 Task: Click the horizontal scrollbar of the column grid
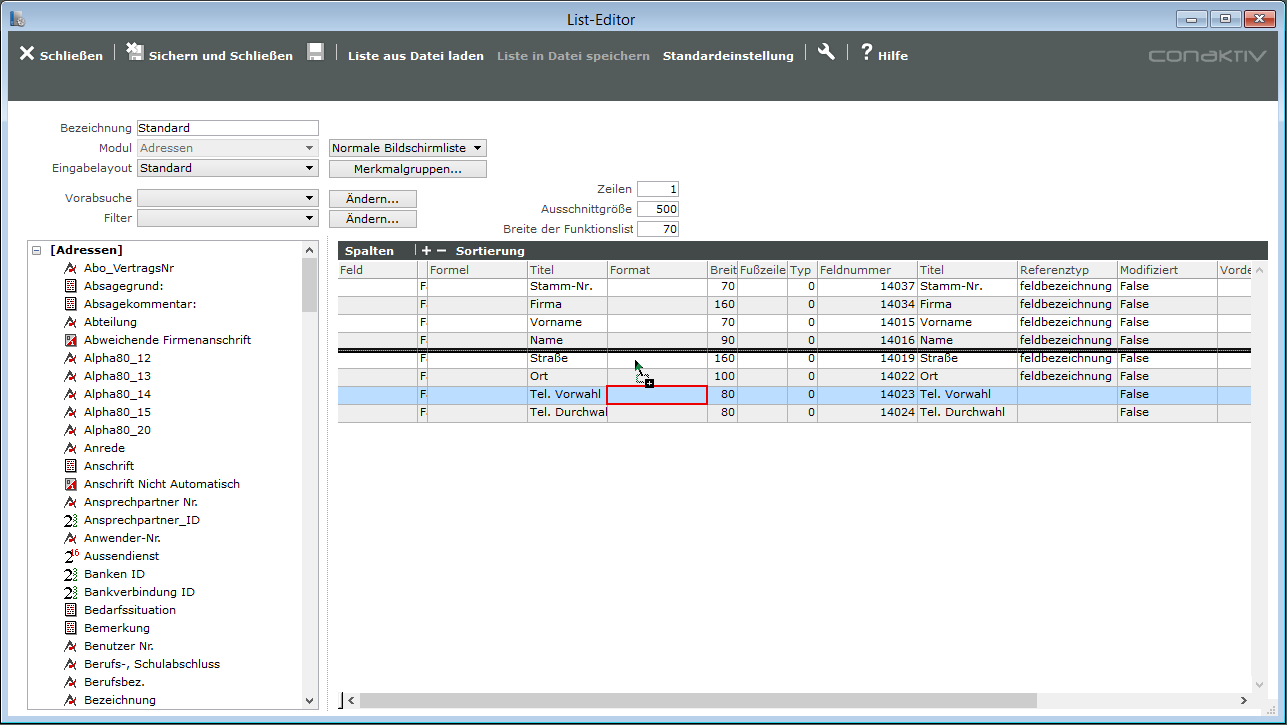pos(700,701)
